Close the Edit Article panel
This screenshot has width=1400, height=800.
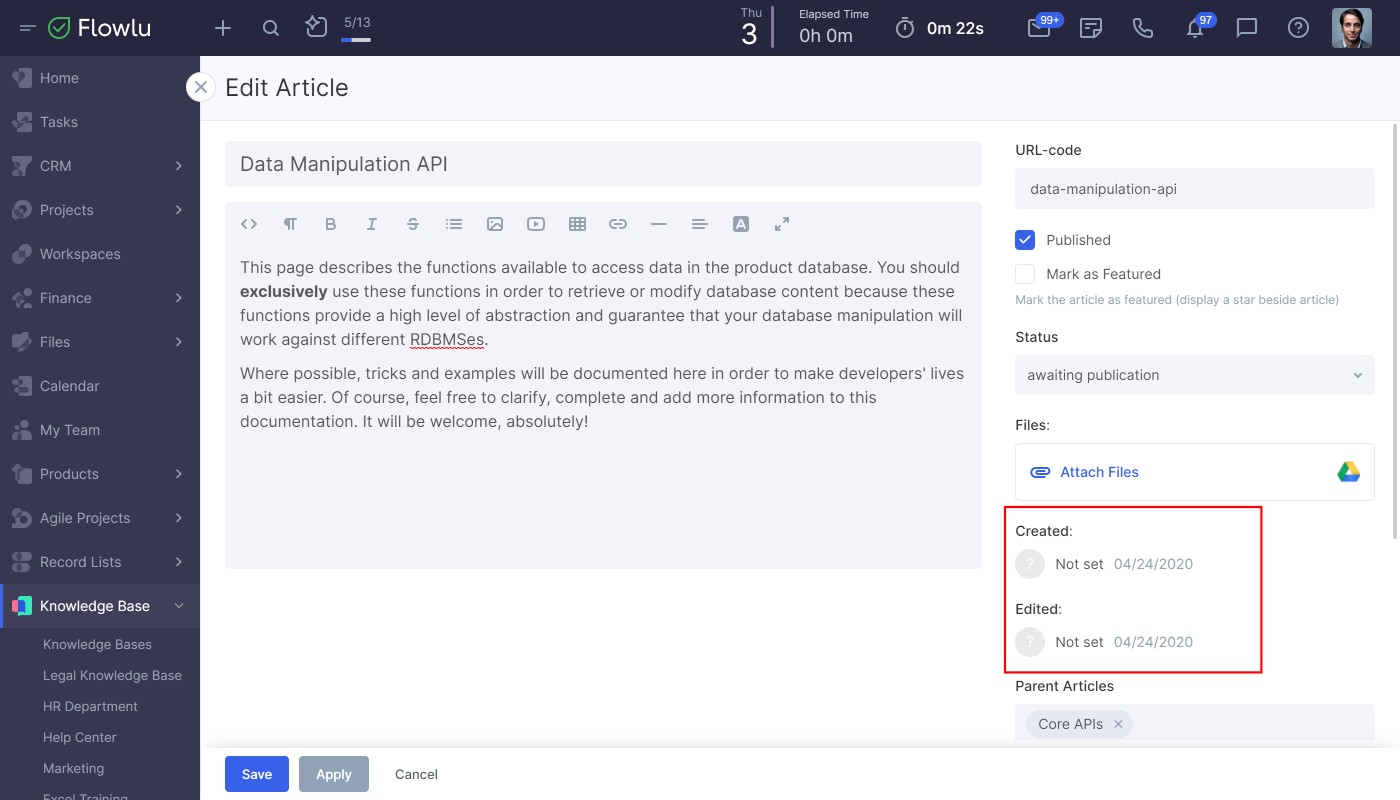point(201,87)
